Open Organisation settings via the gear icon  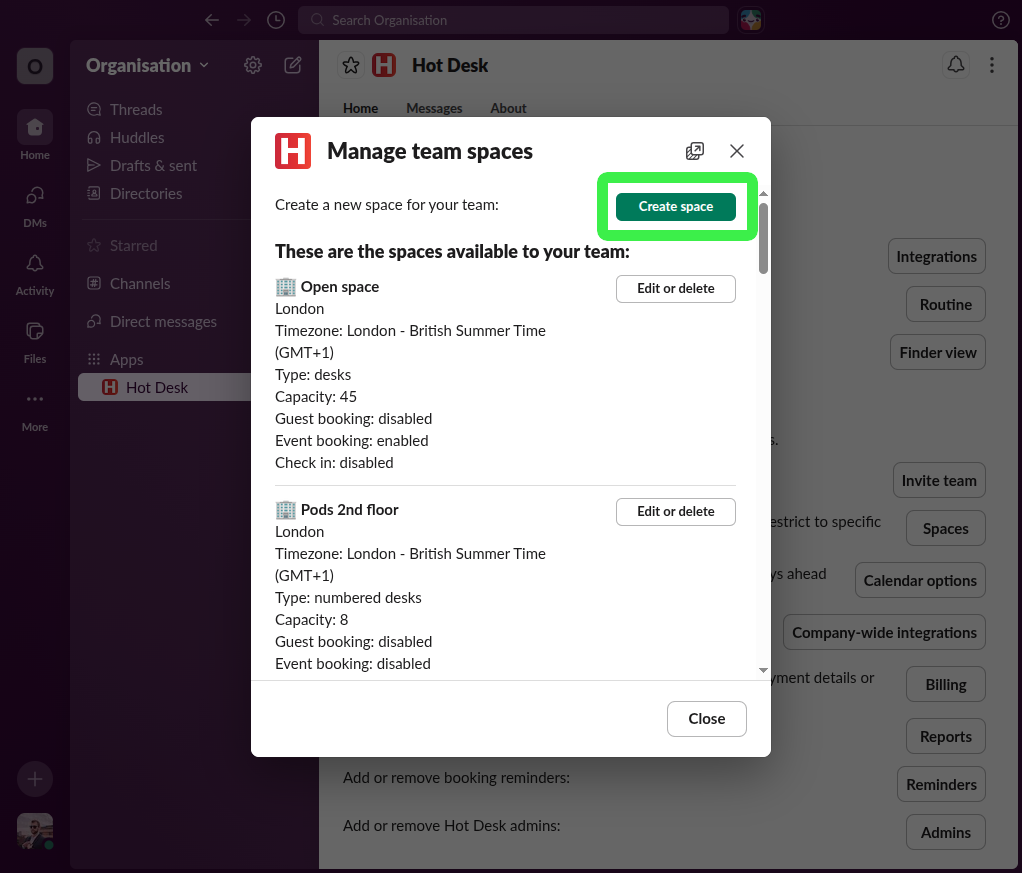point(252,64)
